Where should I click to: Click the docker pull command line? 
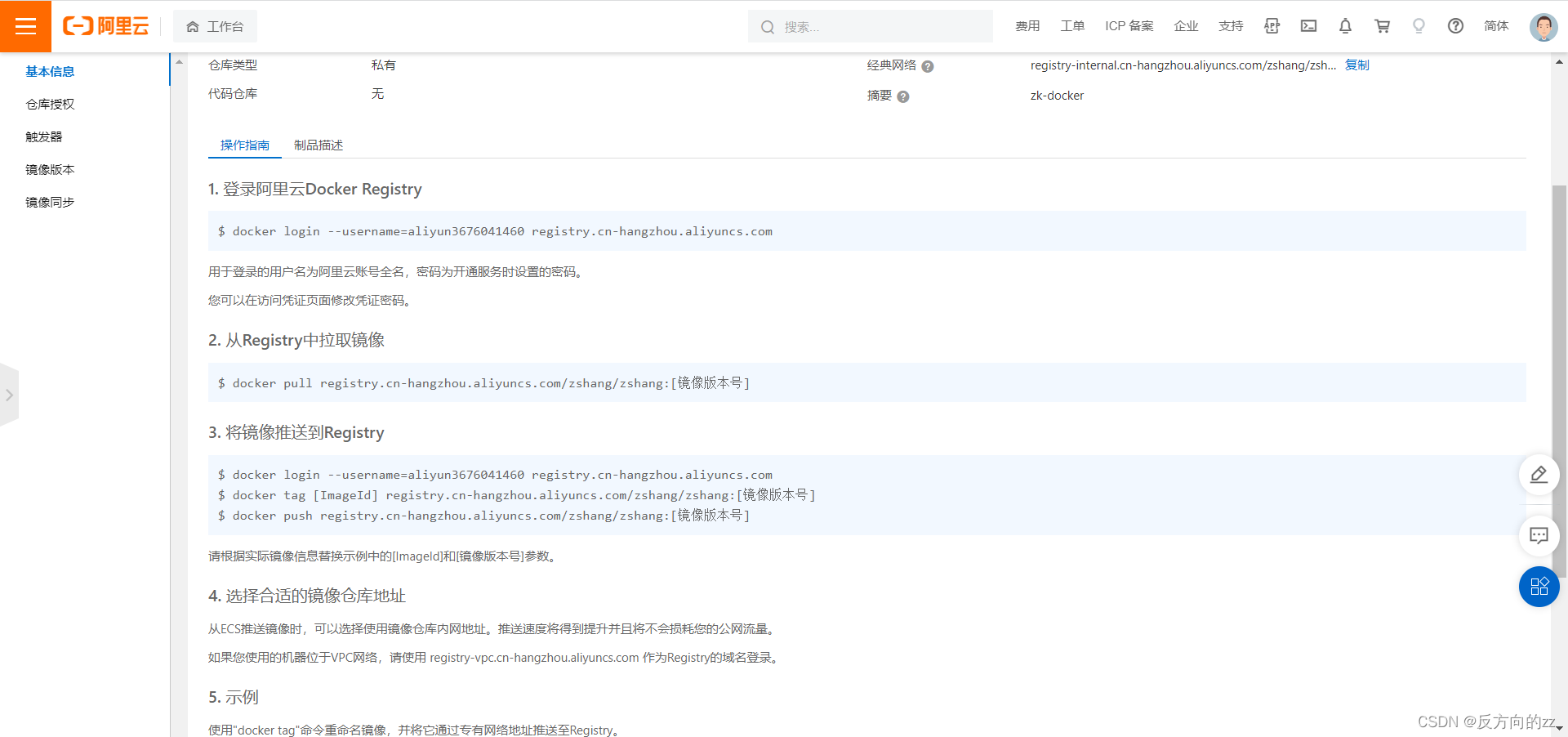(483, 382)
